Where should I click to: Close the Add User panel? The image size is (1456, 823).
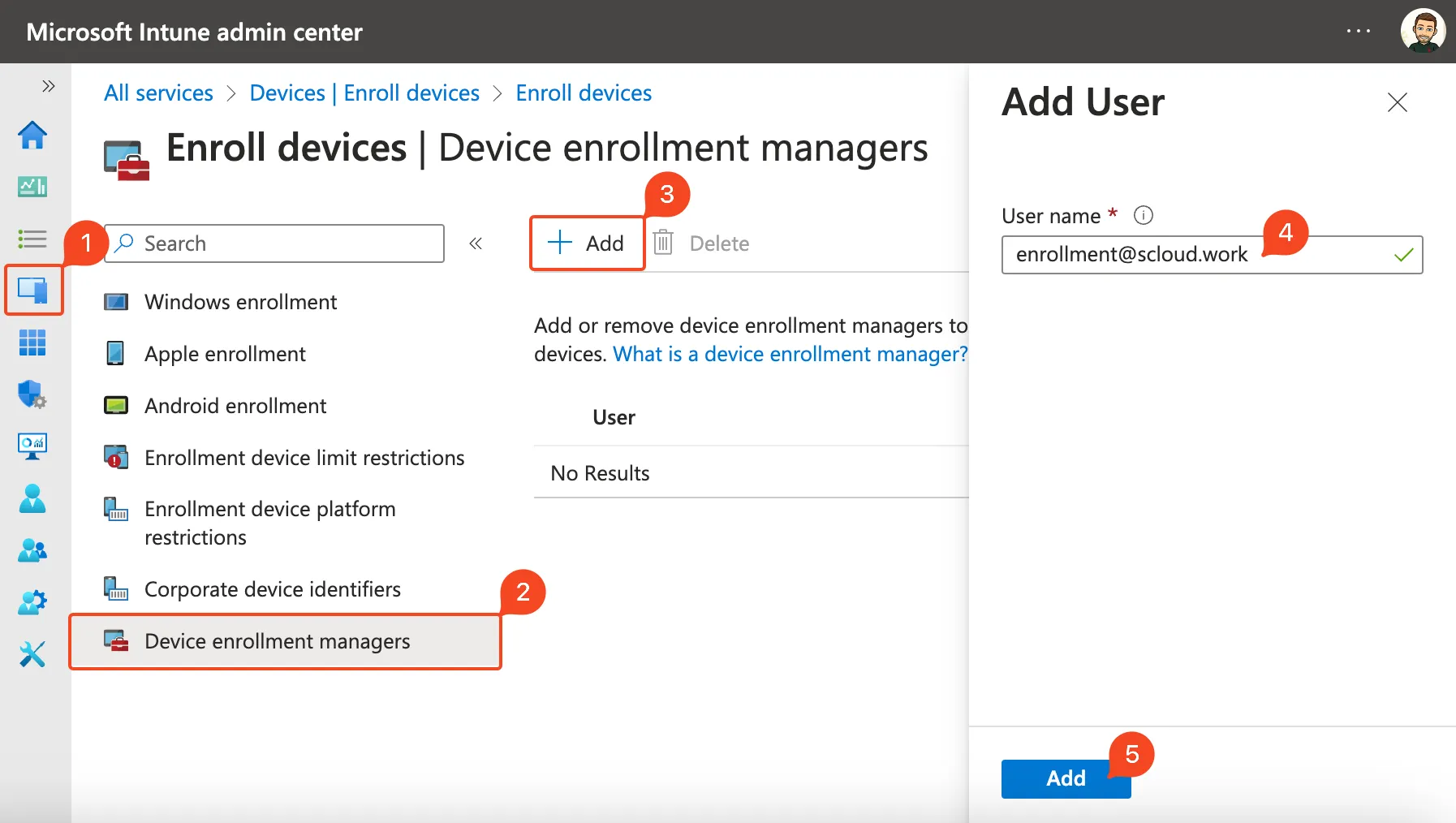(1397, 102)
